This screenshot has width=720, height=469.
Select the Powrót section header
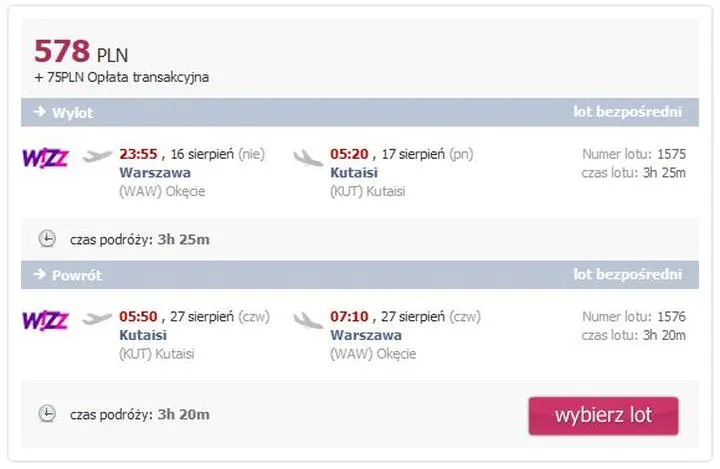click(x=76, y=275)
